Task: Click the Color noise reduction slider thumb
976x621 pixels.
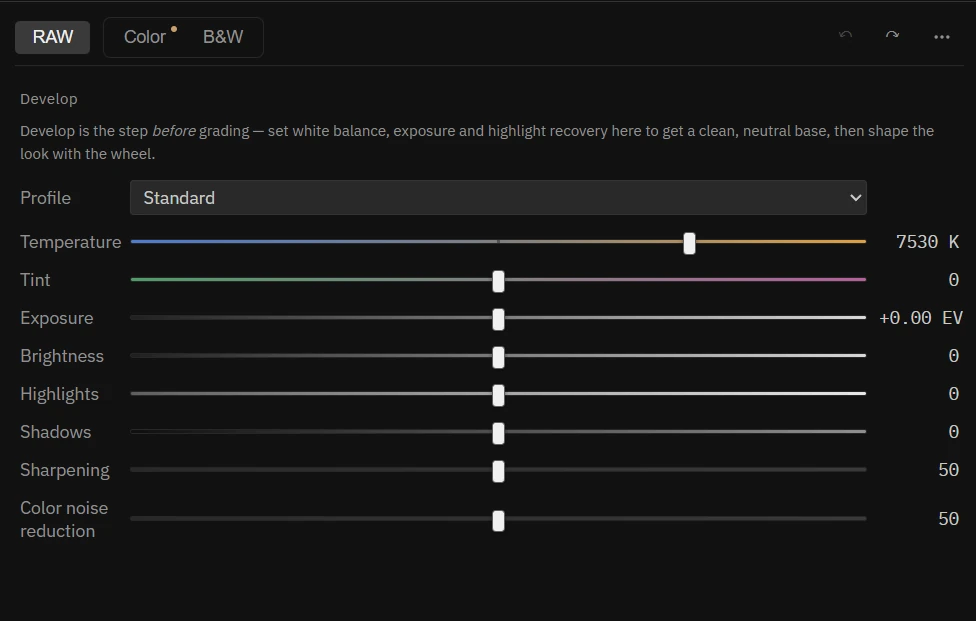Action: (498, 520)
